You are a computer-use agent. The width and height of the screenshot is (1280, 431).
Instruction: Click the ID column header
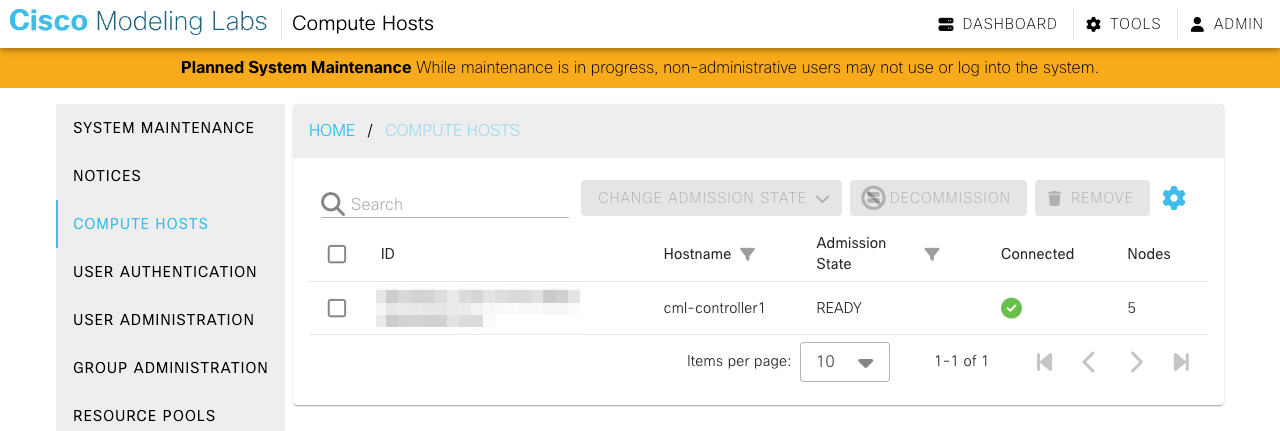pos(388,254)
